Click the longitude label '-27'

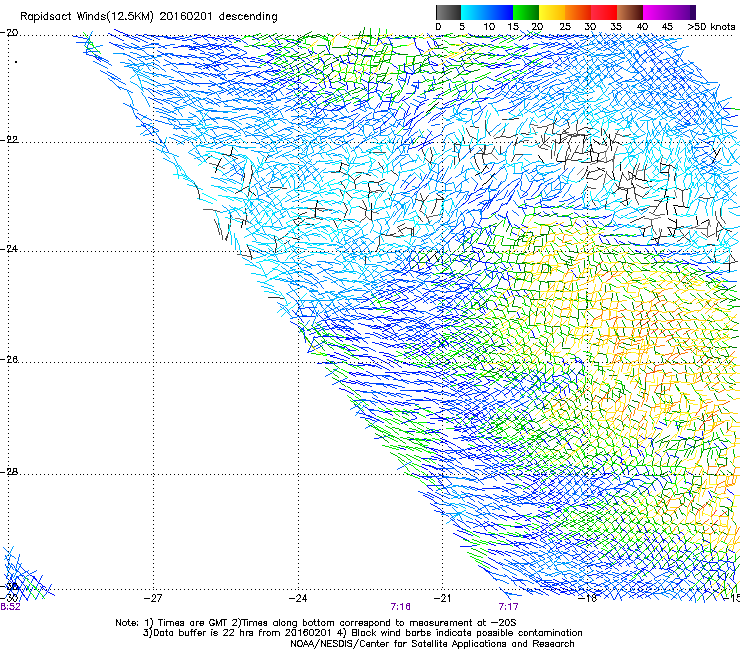(x=153, y=599)
